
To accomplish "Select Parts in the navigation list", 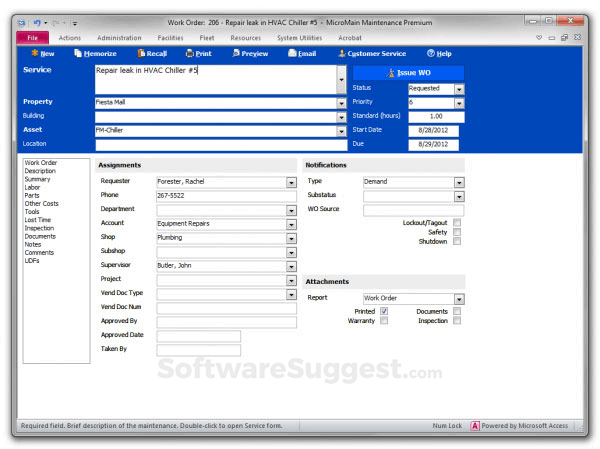I will pyautogui.click(x=32, y=195).
